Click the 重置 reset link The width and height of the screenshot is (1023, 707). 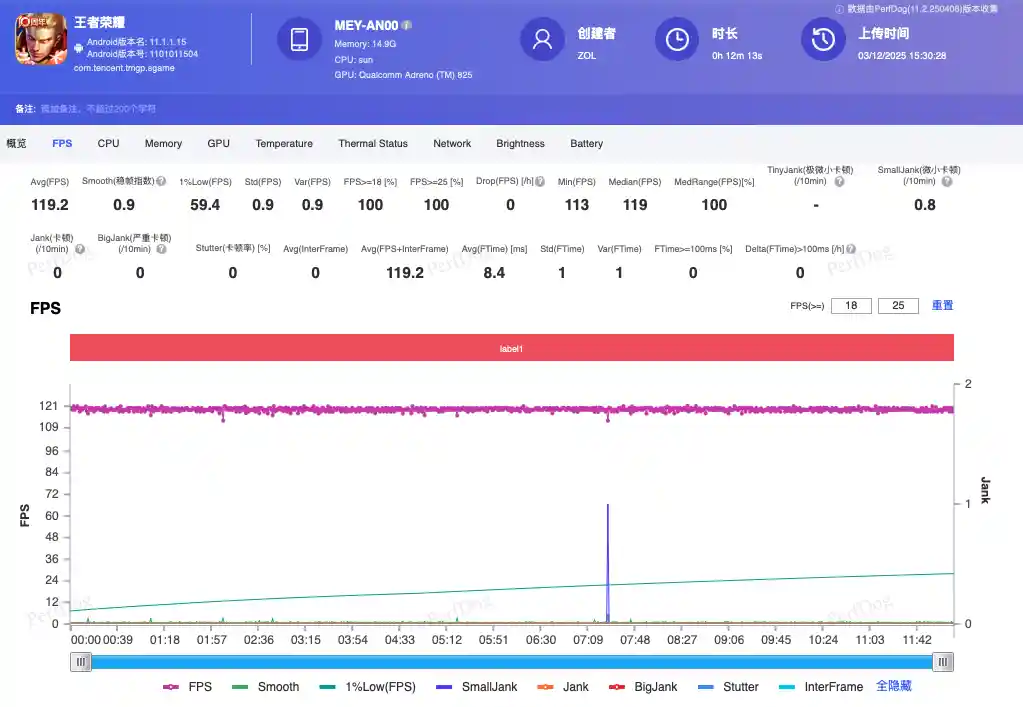(x=941, y=305)
